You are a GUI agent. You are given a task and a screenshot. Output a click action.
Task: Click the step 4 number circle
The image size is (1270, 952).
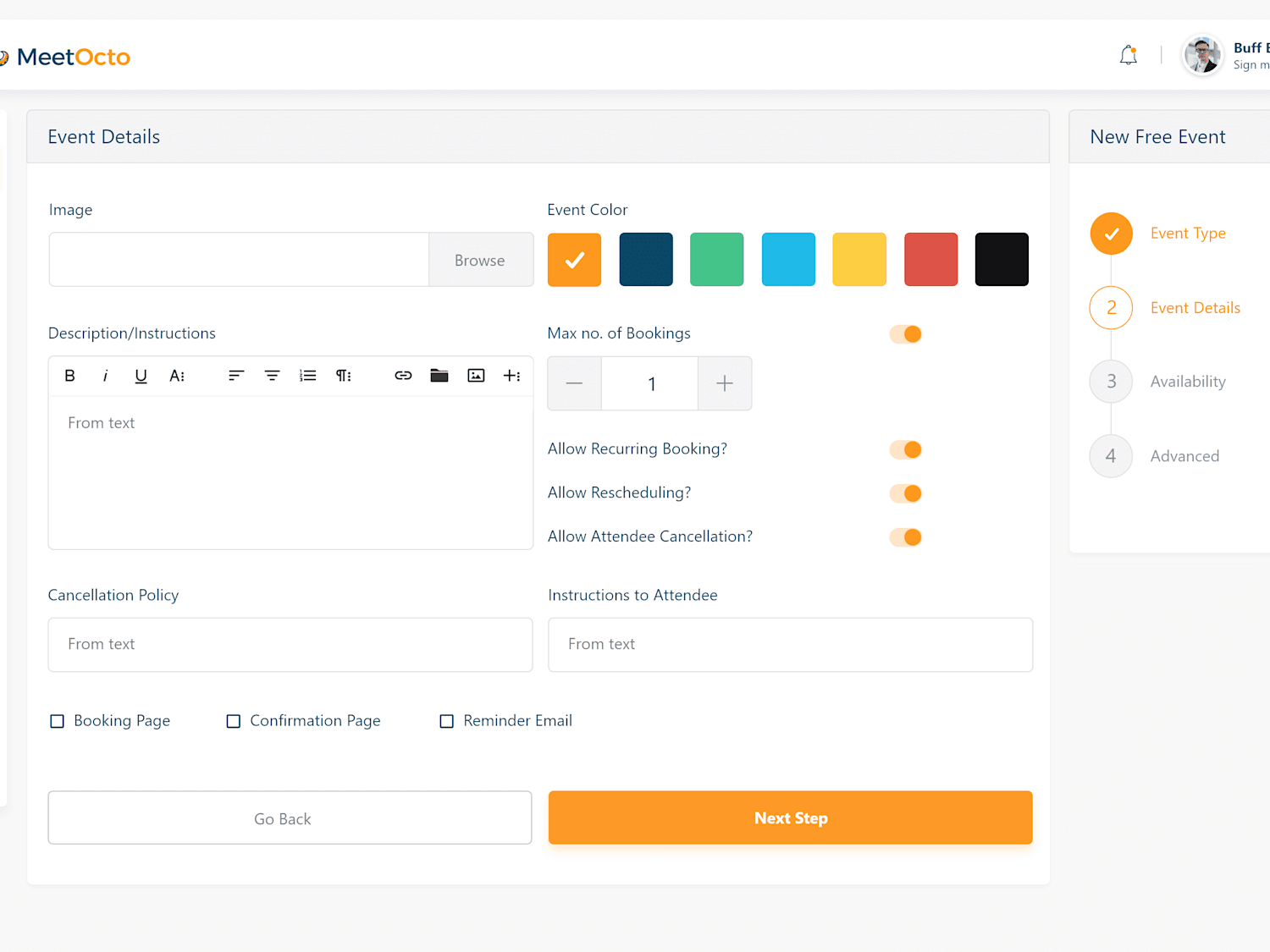click(1111, 456)
